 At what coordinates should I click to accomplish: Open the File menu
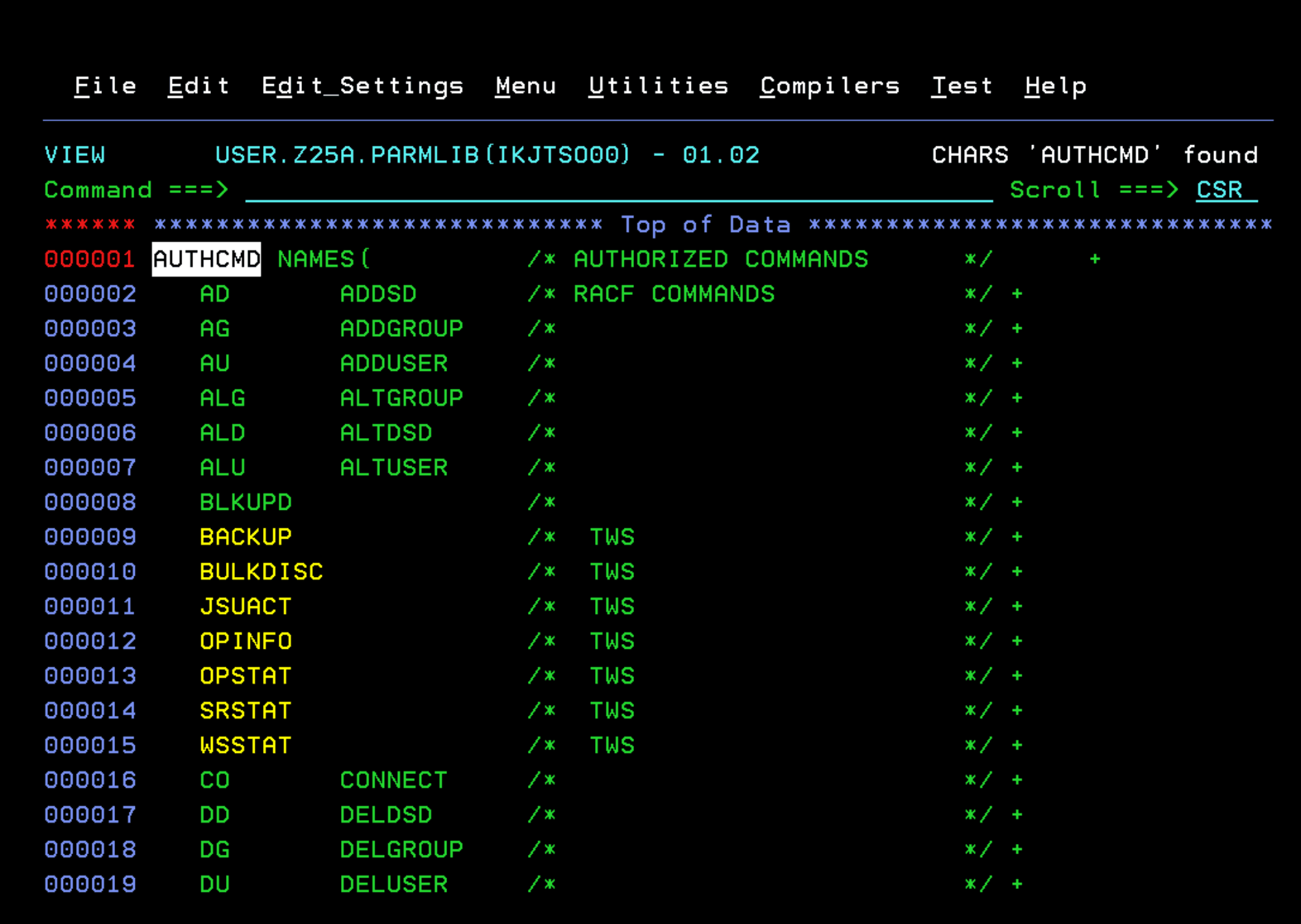pos(105,86)
